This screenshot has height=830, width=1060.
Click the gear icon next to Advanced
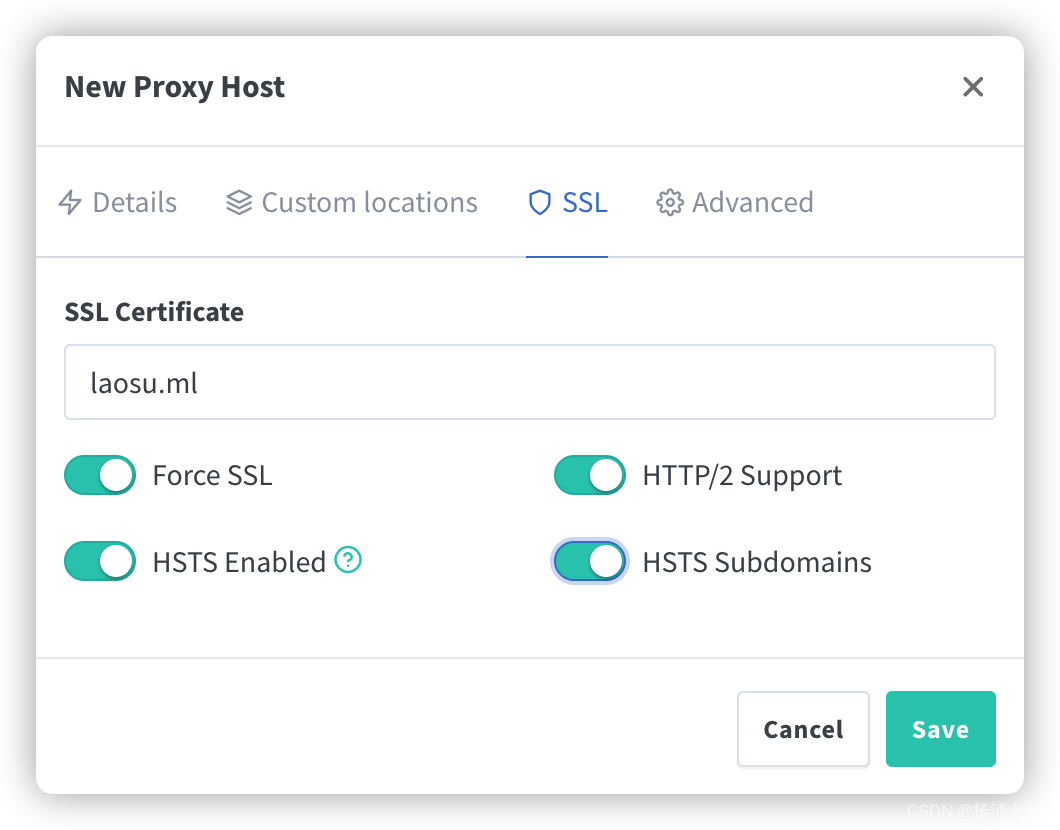click(x=669, y=203)
